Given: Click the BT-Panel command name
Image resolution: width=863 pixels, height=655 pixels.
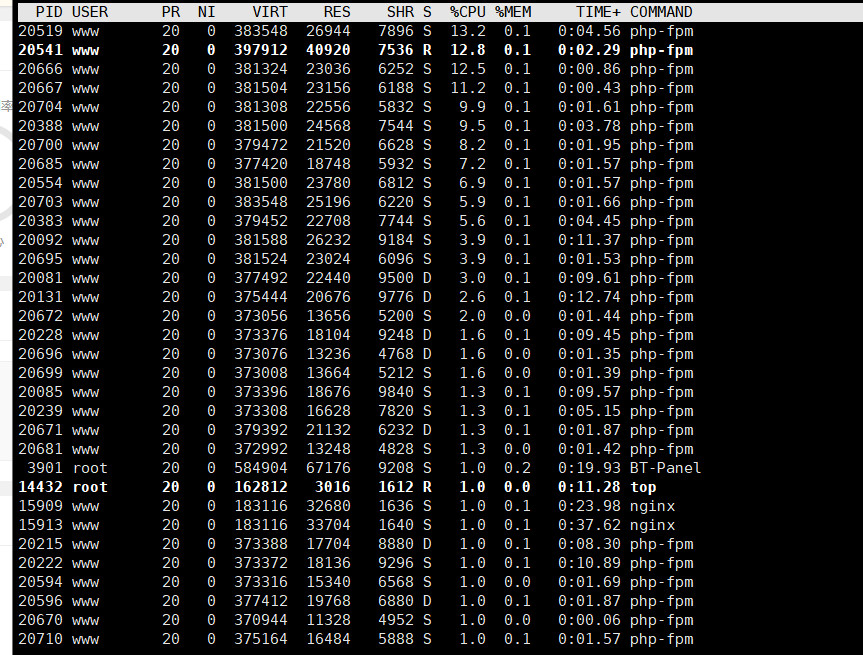Looking at the screenshot, I should pos(665,468).
